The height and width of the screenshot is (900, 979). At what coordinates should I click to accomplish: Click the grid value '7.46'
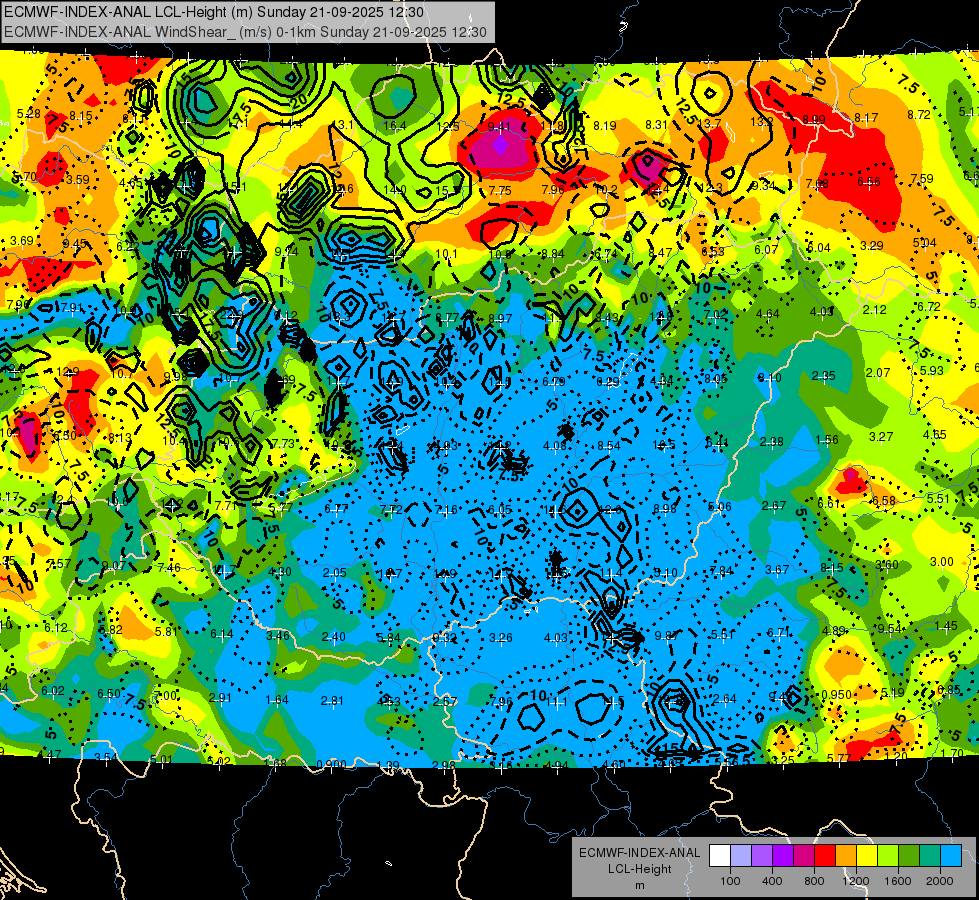click(169, 568)
